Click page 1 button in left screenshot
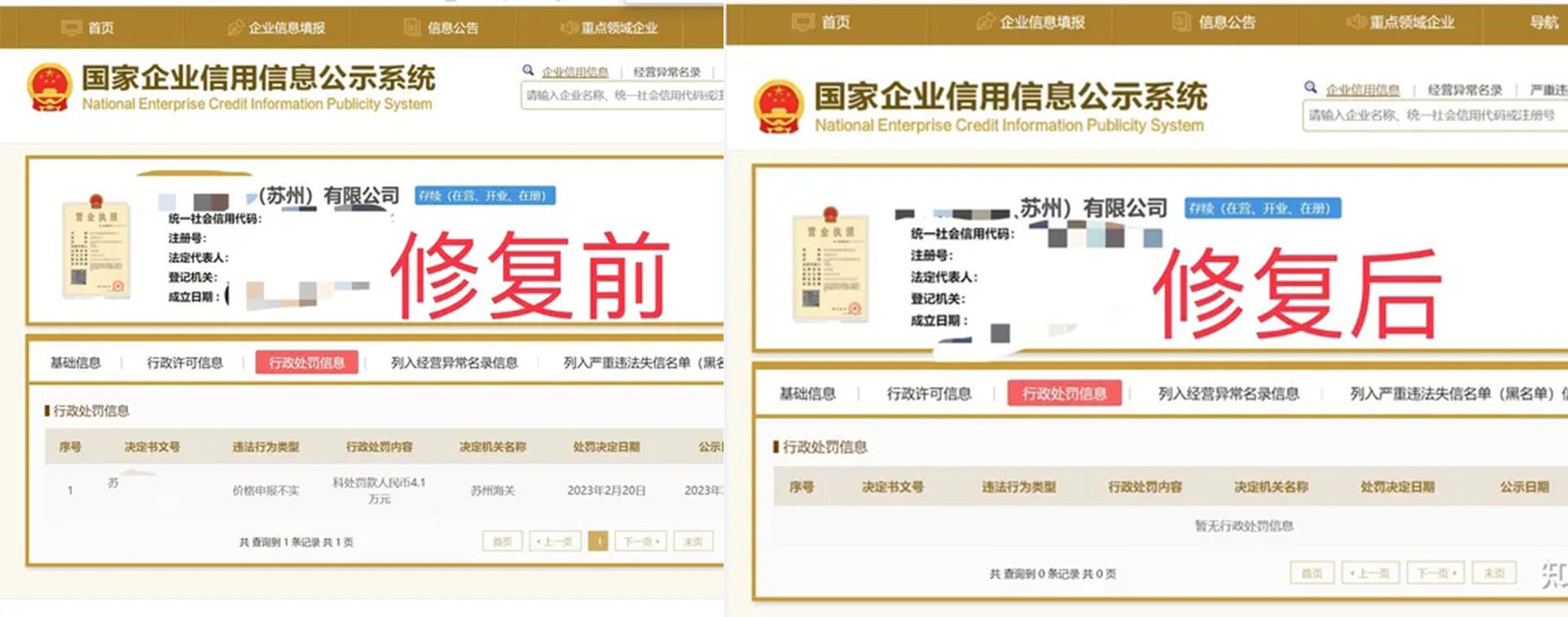Image resolution: width=1568 pixels, height=617 pixels. tap(599, 541)
